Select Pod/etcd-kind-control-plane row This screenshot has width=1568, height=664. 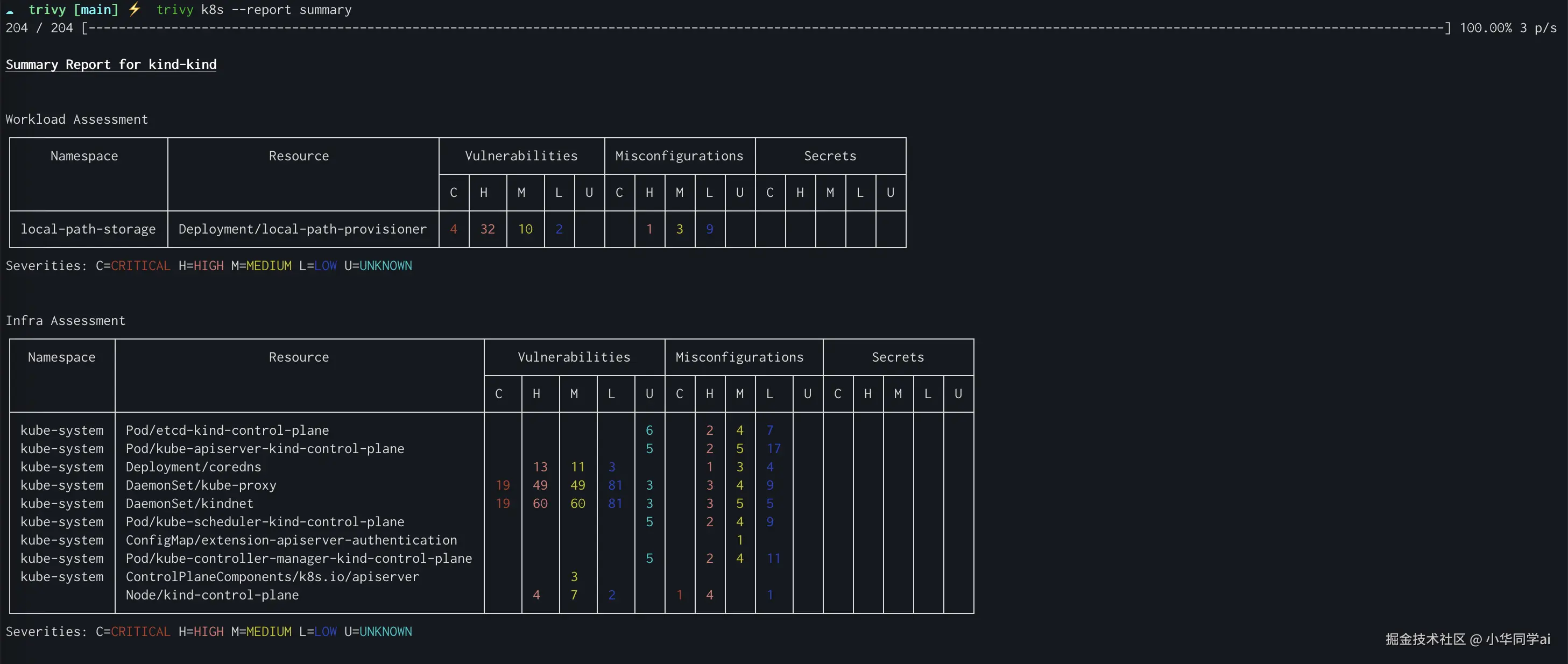(227, 430)
